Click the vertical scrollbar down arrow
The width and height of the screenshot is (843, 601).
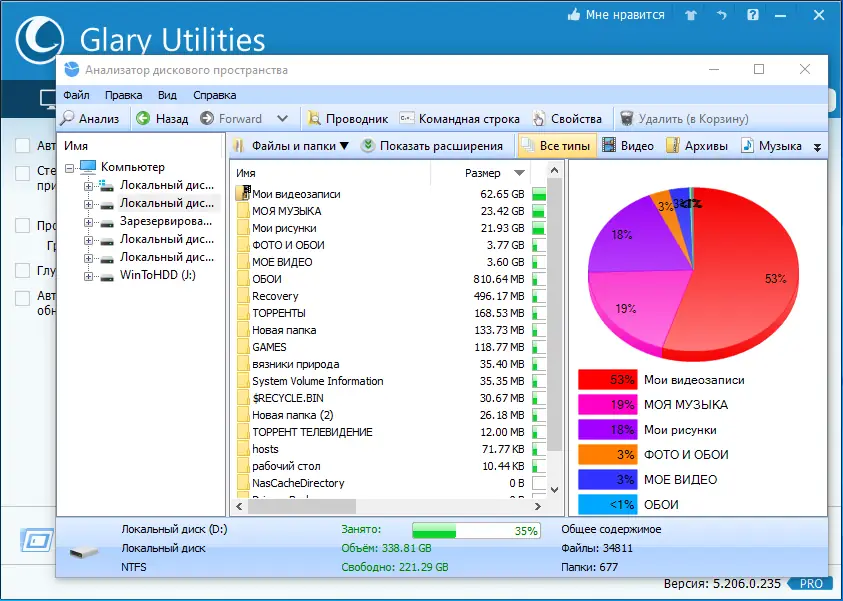coord(555,490)
